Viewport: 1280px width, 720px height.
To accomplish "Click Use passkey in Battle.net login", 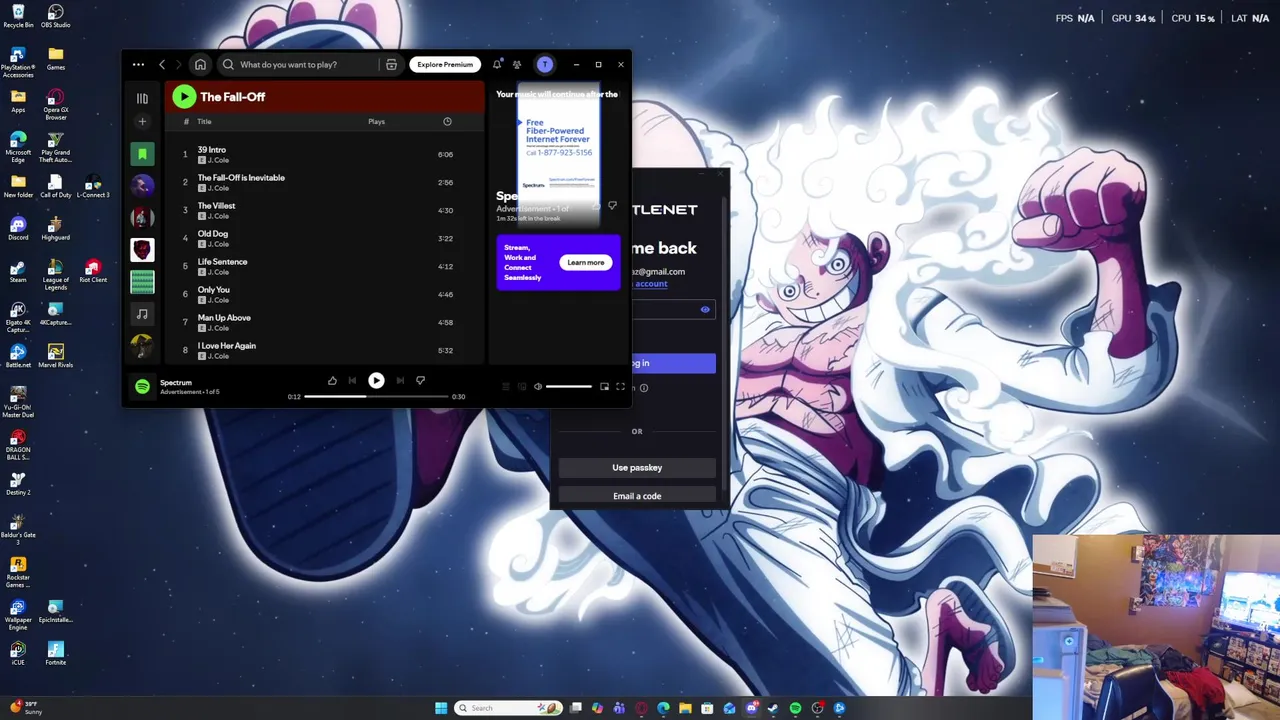I will [637, 467].
